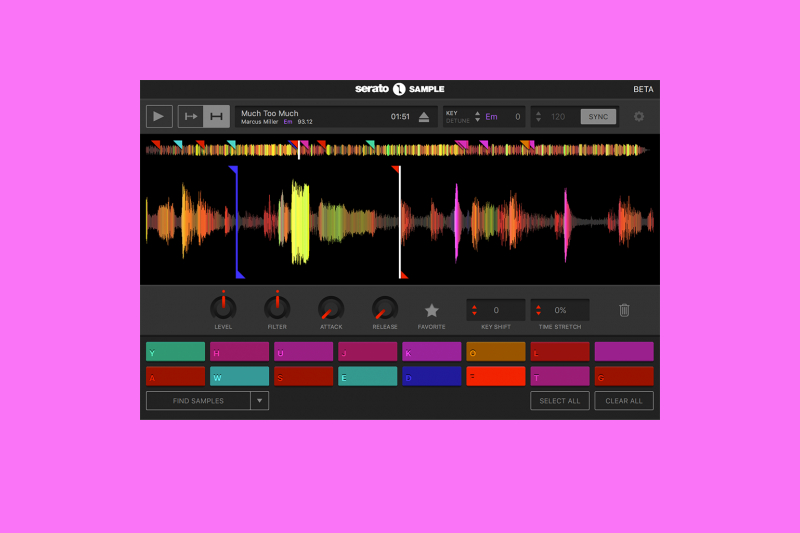Select the red cue marker at white playhead

(x=399, y=222)
